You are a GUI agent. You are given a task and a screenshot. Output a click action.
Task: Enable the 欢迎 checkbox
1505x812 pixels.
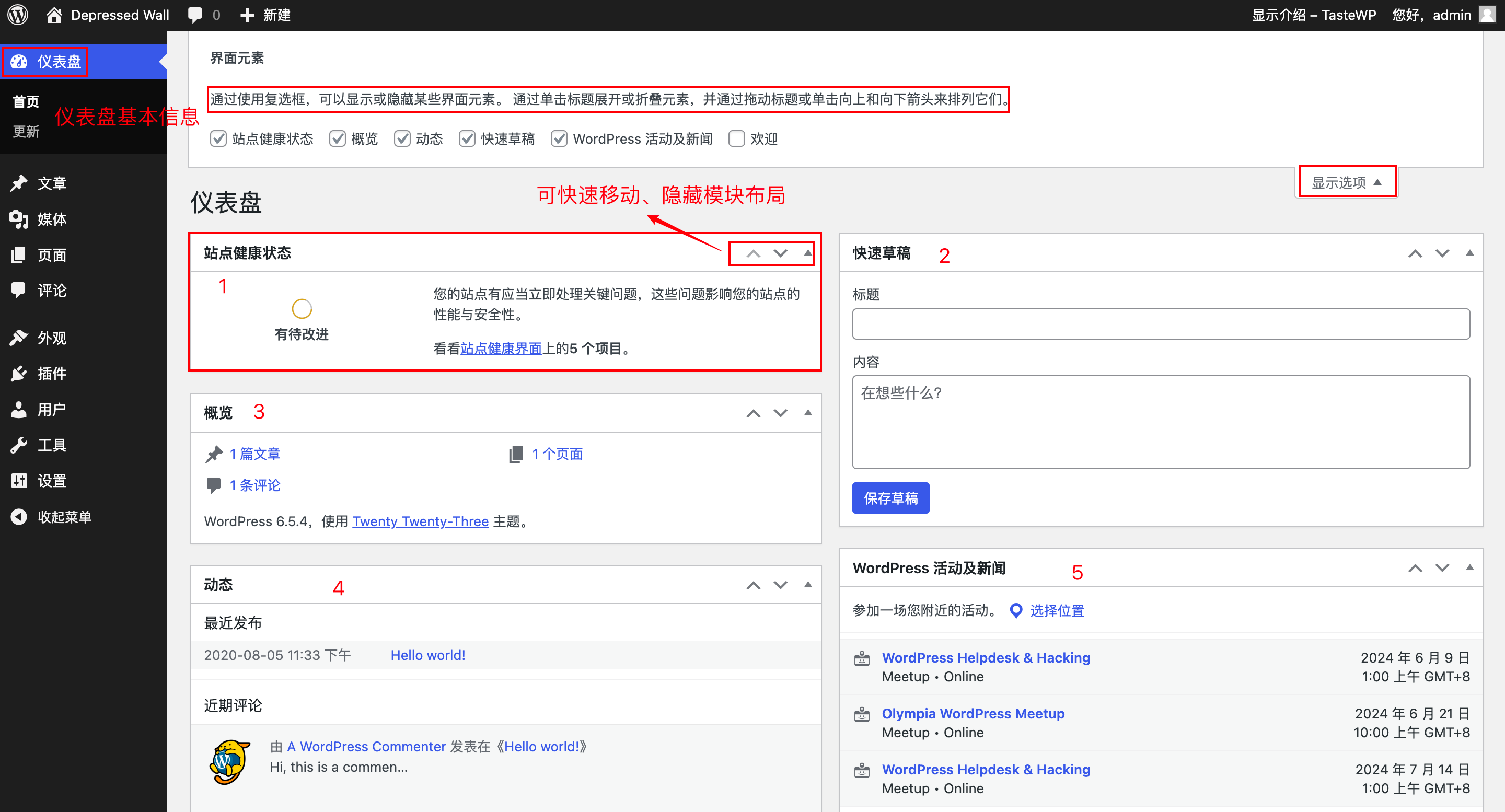pyautogui.click(x=737, y=139)
